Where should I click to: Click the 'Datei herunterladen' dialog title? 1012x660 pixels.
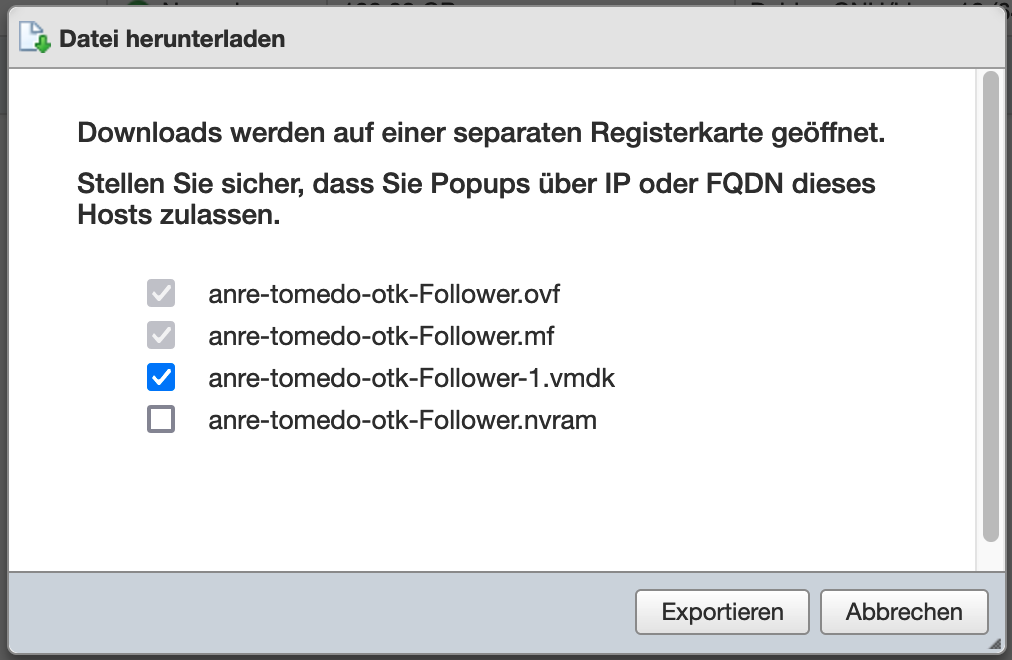(172, 39)
